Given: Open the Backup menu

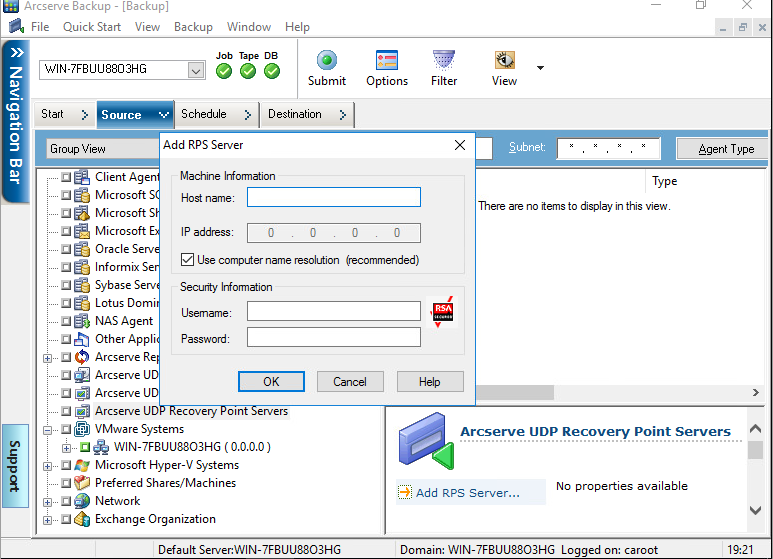Looking at the screenshot, I should pos(193,27).
